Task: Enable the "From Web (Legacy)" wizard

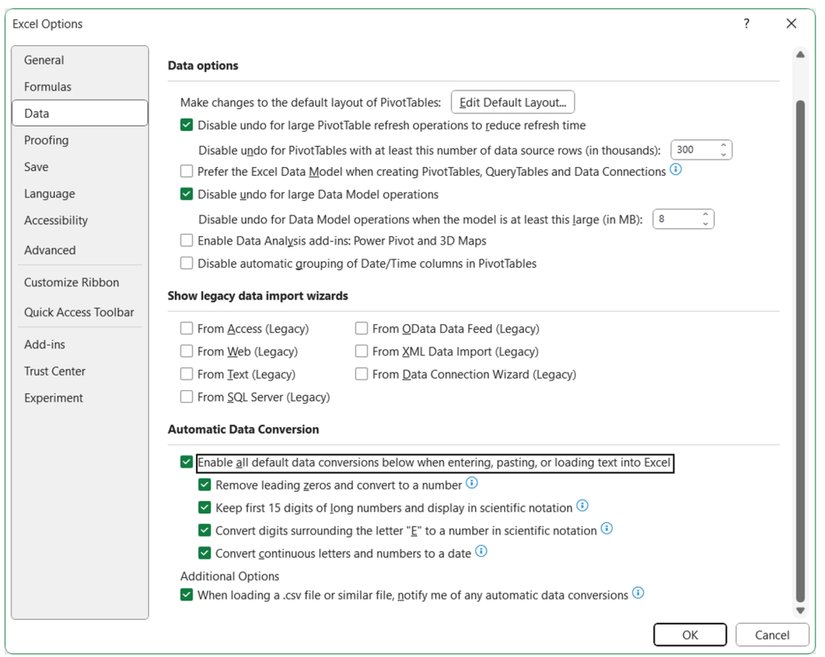Action: coord(185,351)
